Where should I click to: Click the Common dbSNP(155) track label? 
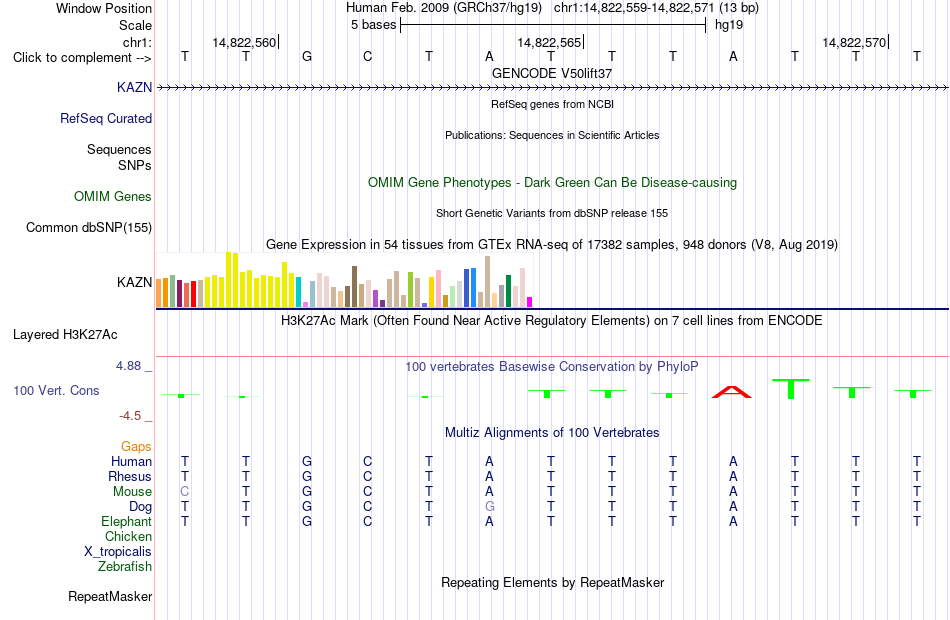(x=88, y=227)
